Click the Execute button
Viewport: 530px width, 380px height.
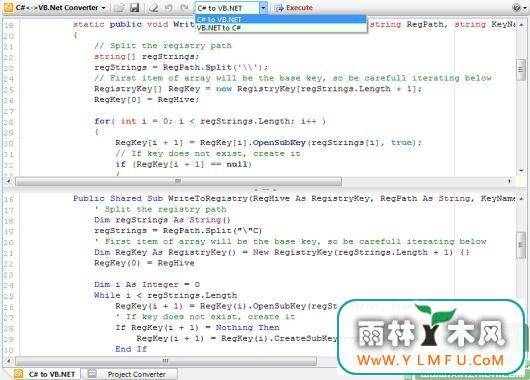[x=294, y=8]
